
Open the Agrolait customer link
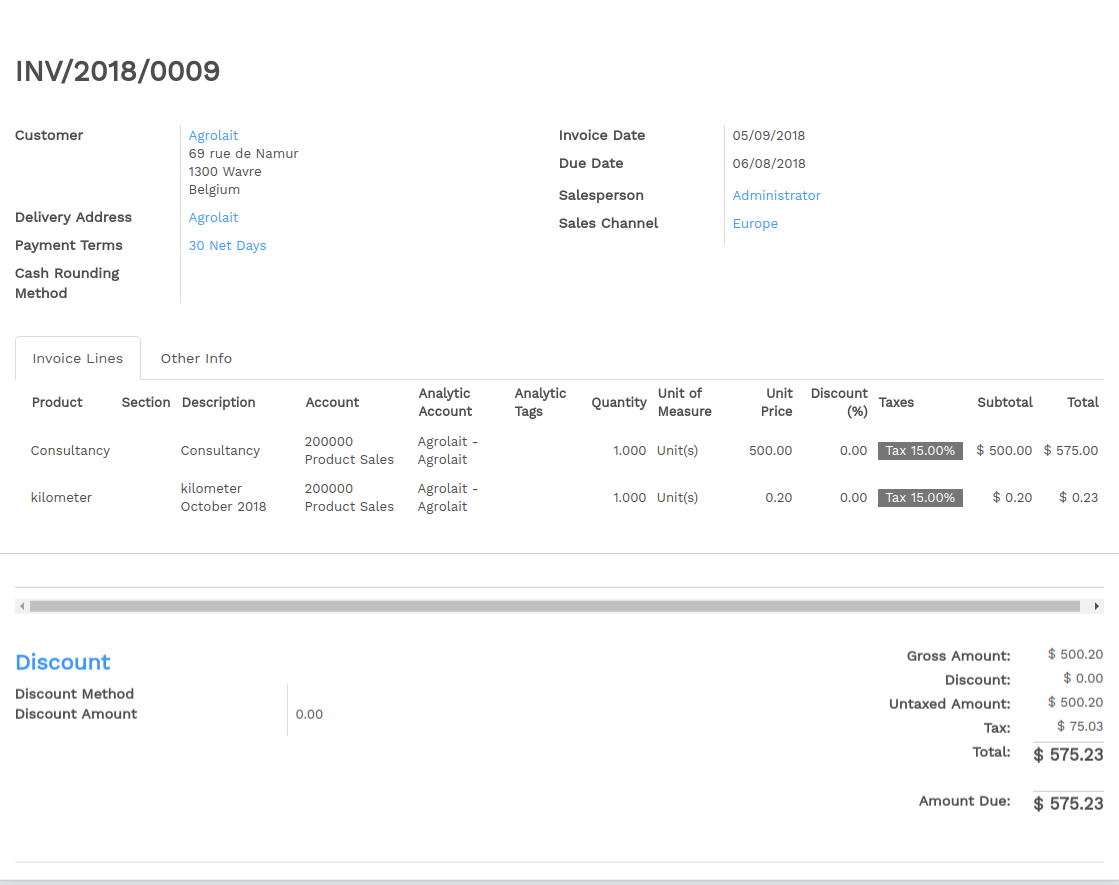213,136
